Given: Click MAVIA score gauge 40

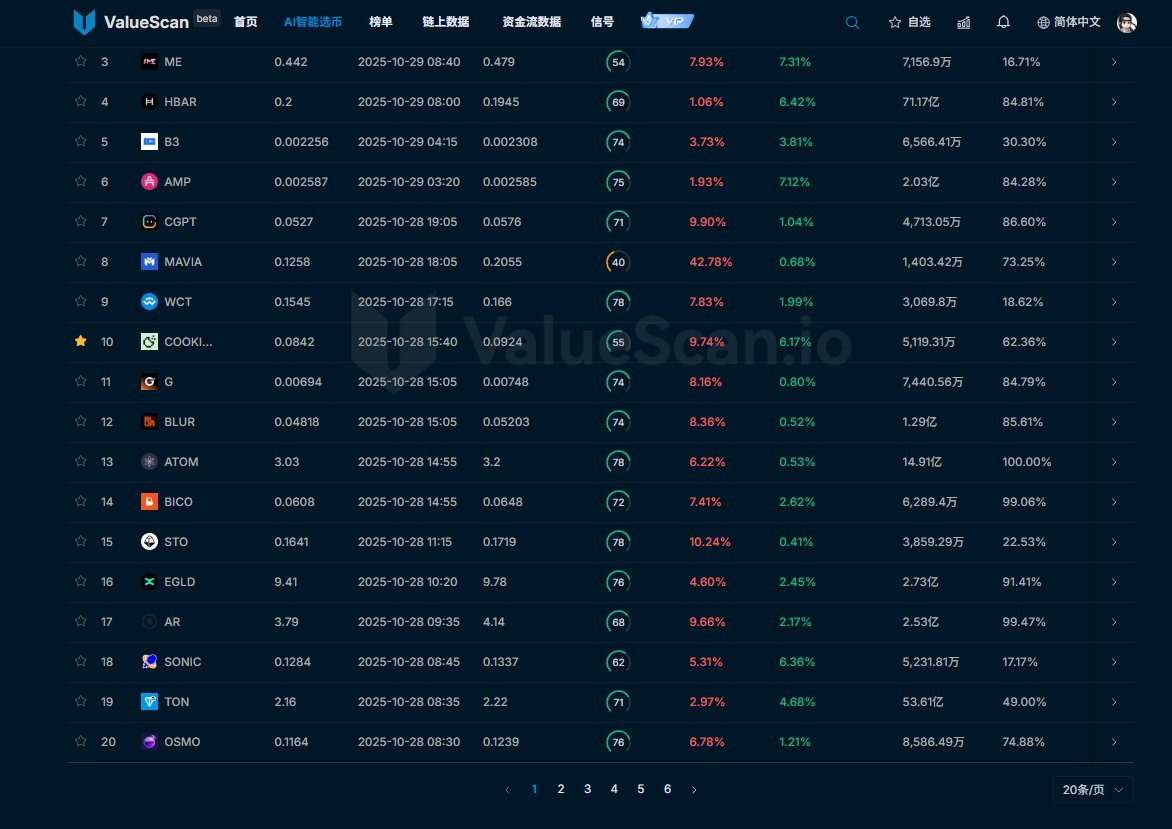Looking at the screenshot, I should click(x=618, y=262).
